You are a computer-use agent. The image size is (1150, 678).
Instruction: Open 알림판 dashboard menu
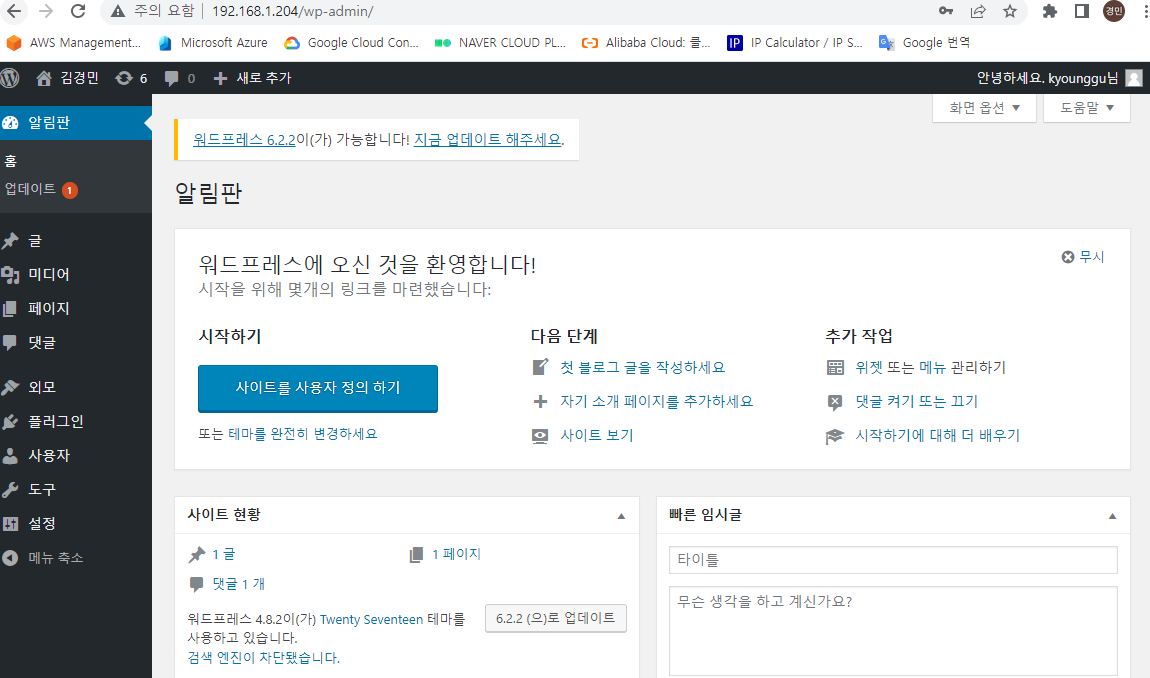76,123
